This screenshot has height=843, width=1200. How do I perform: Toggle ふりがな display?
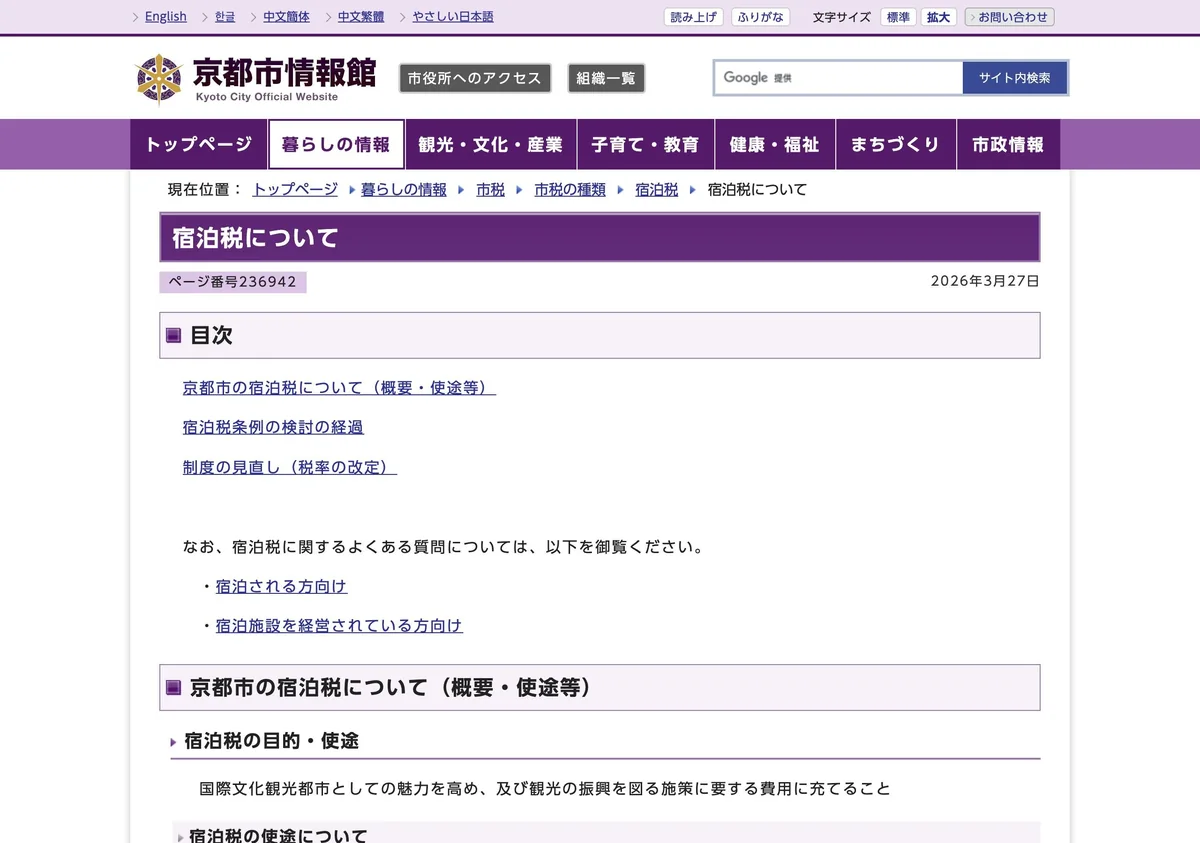[x=760, y=17]
